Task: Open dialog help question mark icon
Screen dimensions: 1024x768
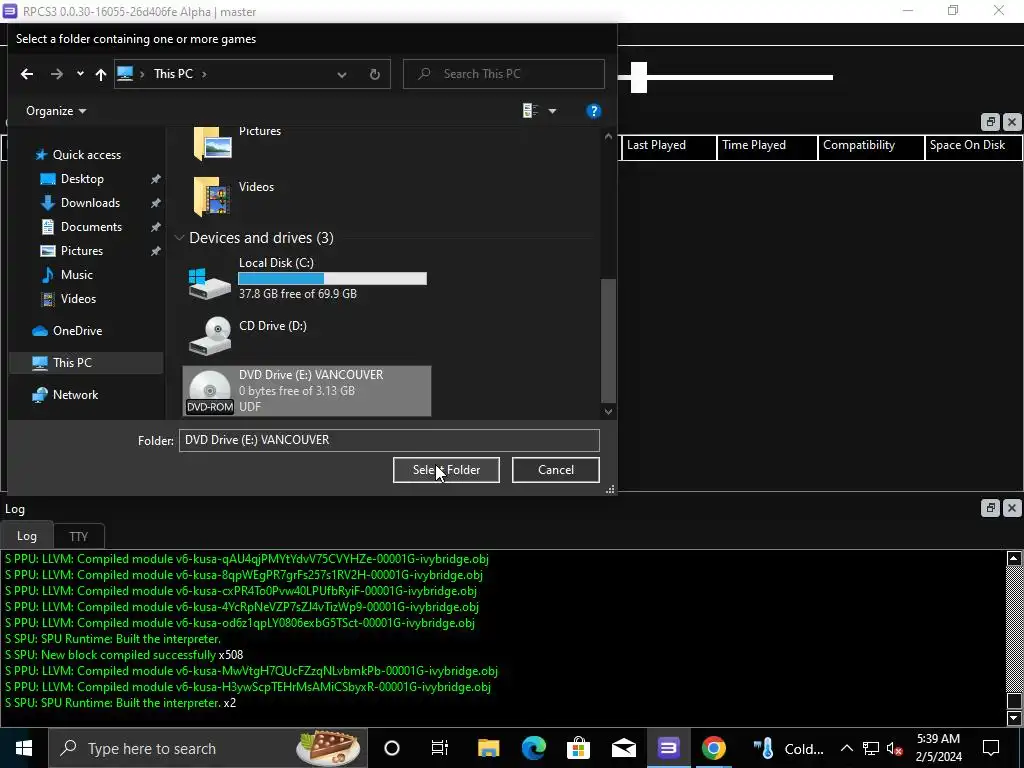Action: [x=593, y=111]
